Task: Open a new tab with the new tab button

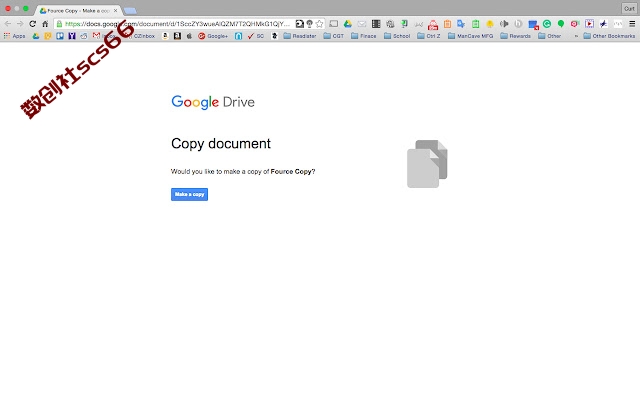Action: (x=130, y=11)
